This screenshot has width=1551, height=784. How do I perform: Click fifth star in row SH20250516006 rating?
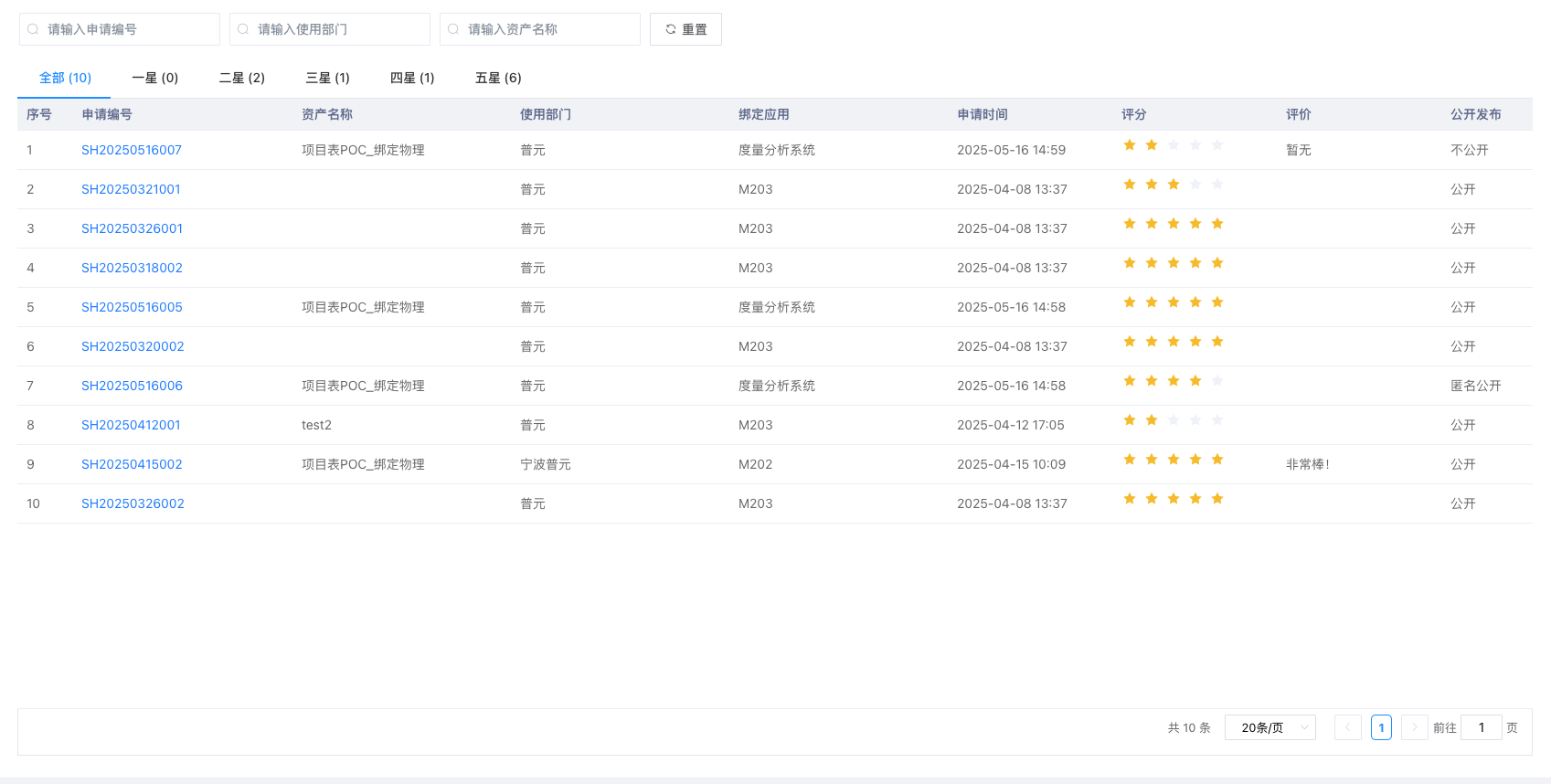point(1217,381)
